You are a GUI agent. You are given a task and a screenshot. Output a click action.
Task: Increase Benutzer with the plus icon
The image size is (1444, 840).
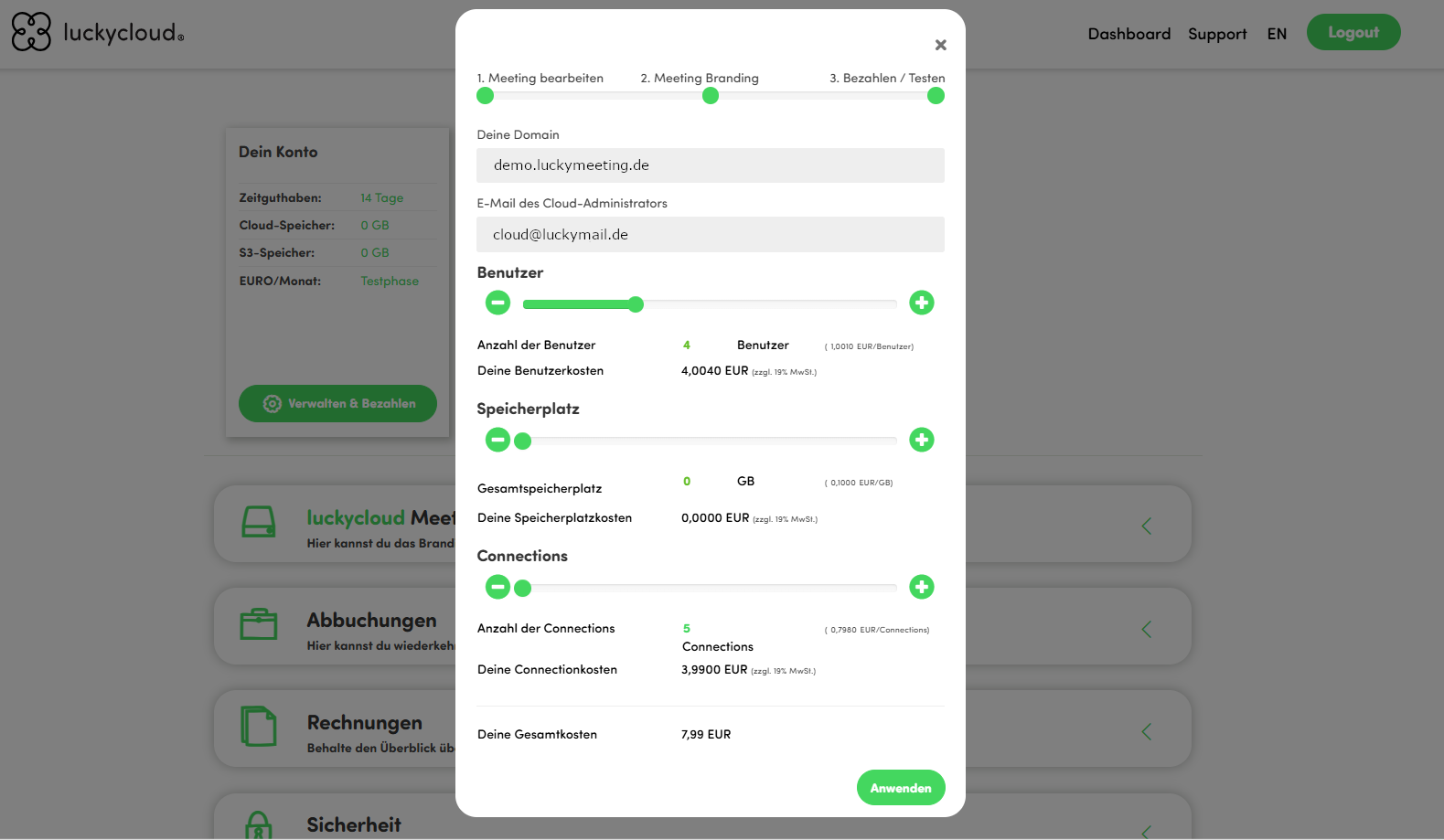tap(922, 303)
